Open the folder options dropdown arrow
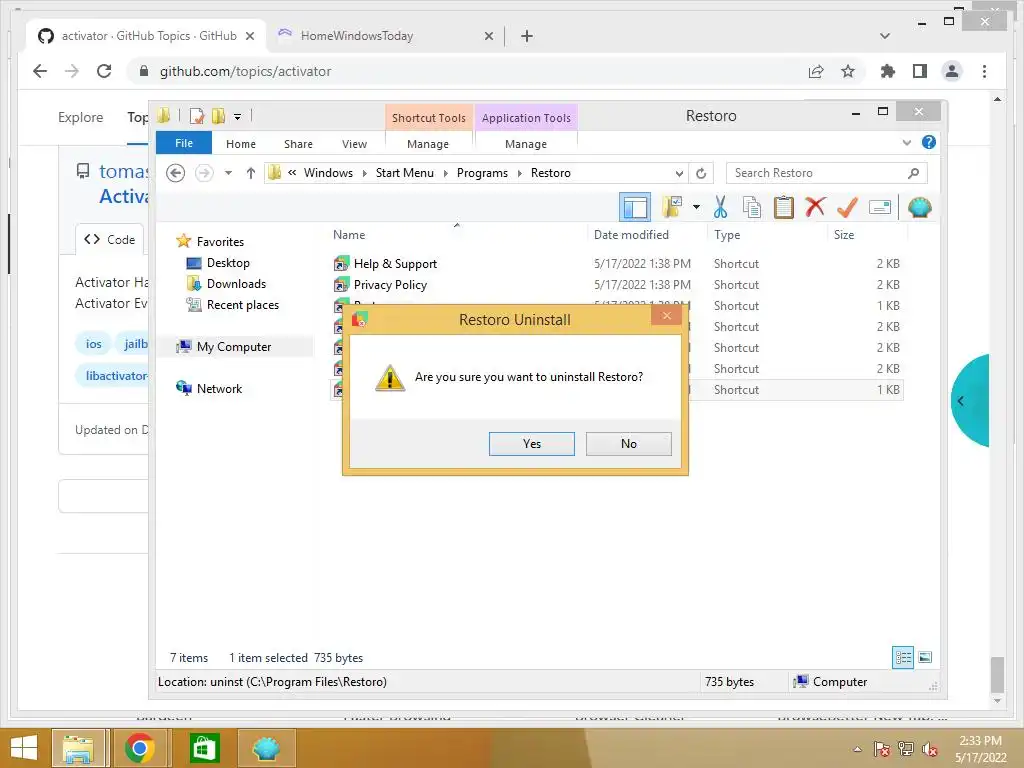 696,207
